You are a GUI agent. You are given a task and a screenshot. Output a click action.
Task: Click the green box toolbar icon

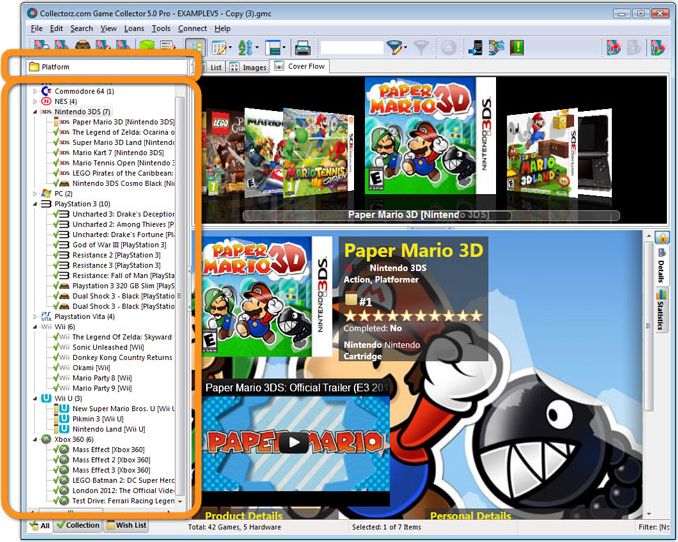click(x=147, y=47)
